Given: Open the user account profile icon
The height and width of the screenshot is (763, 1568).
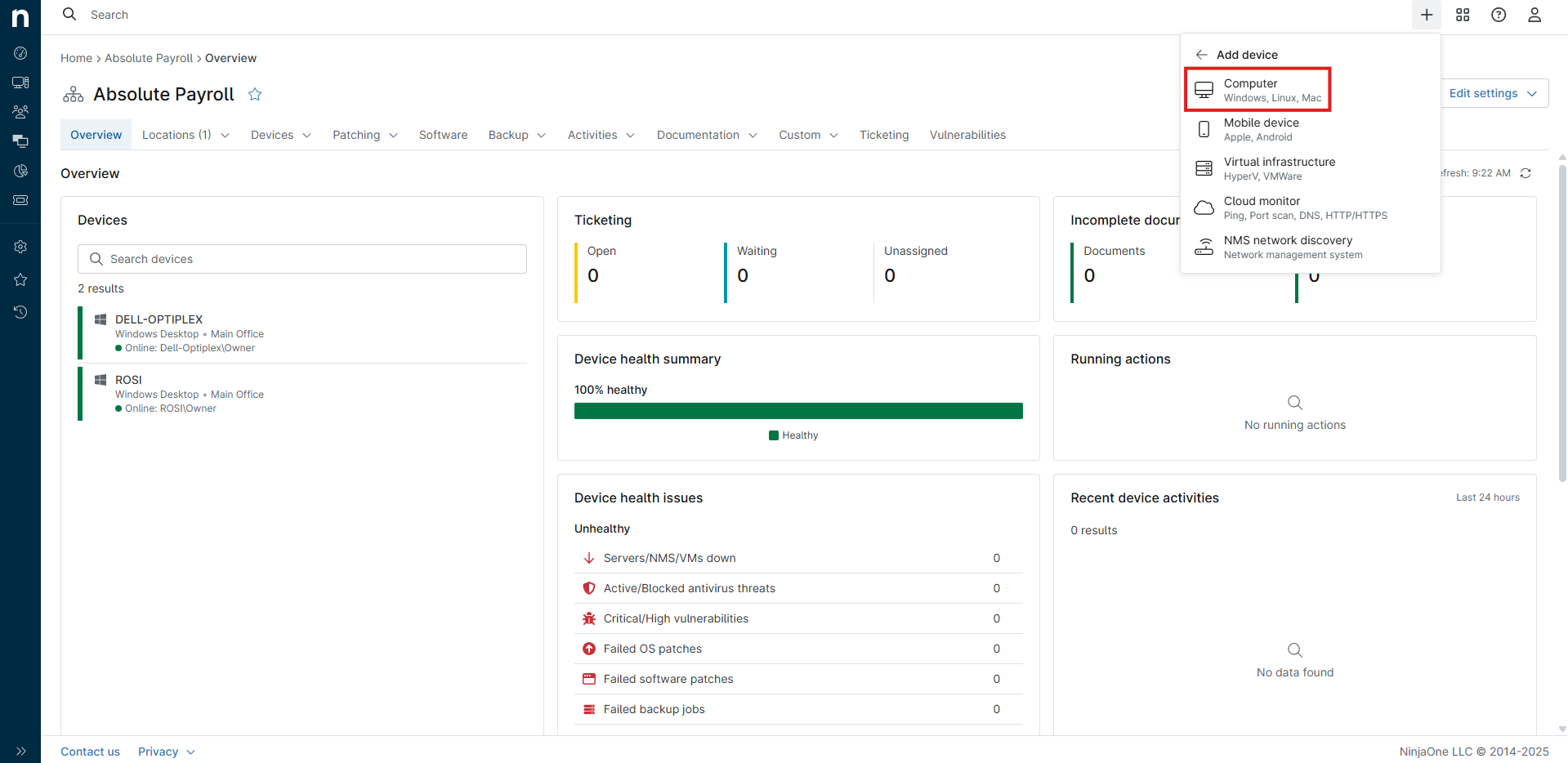Looking at the screenshot, I should tap(1534, 15).
